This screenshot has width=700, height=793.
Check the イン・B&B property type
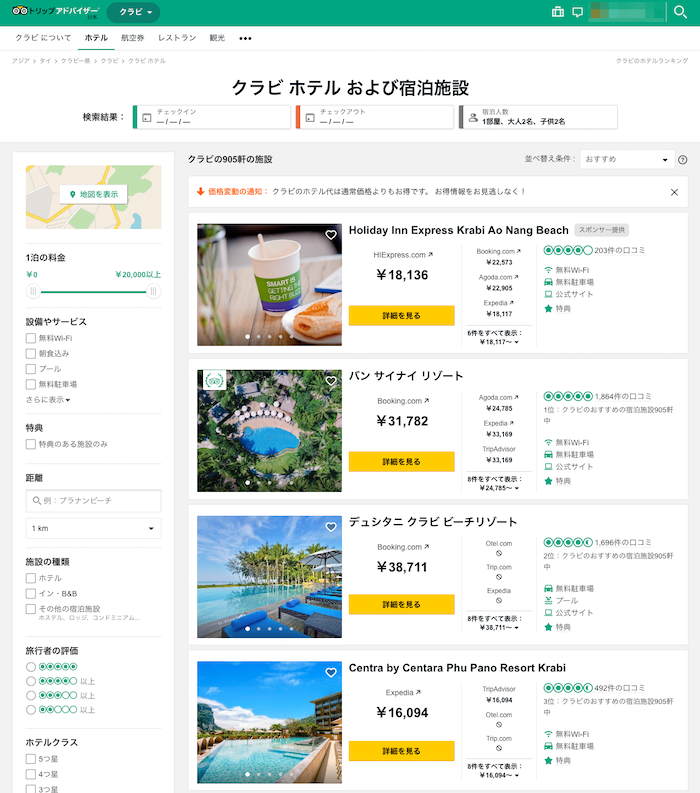pyautogui.click(x=31, y=593)
